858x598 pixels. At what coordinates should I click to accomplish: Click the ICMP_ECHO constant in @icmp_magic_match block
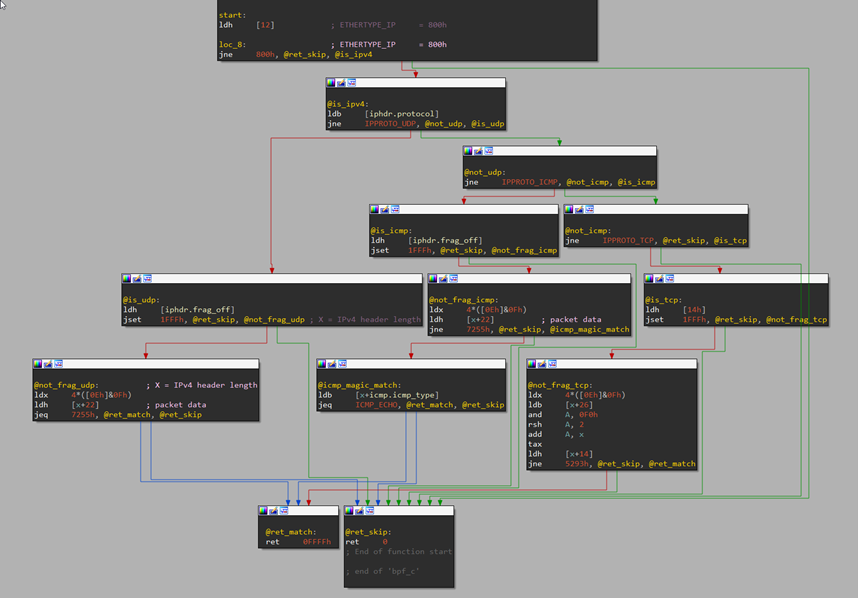pos(378,405)
